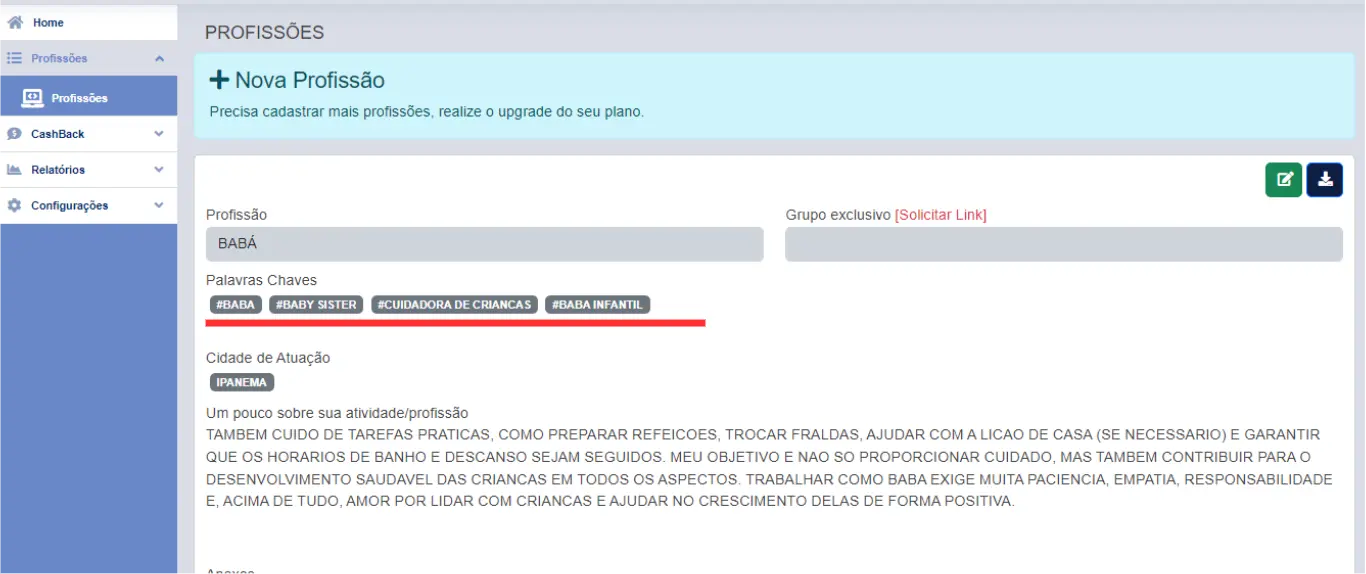Click the Cidade de Atuação label
The height and width of the screenshot is (574, 1366).
tap(268, 358)
